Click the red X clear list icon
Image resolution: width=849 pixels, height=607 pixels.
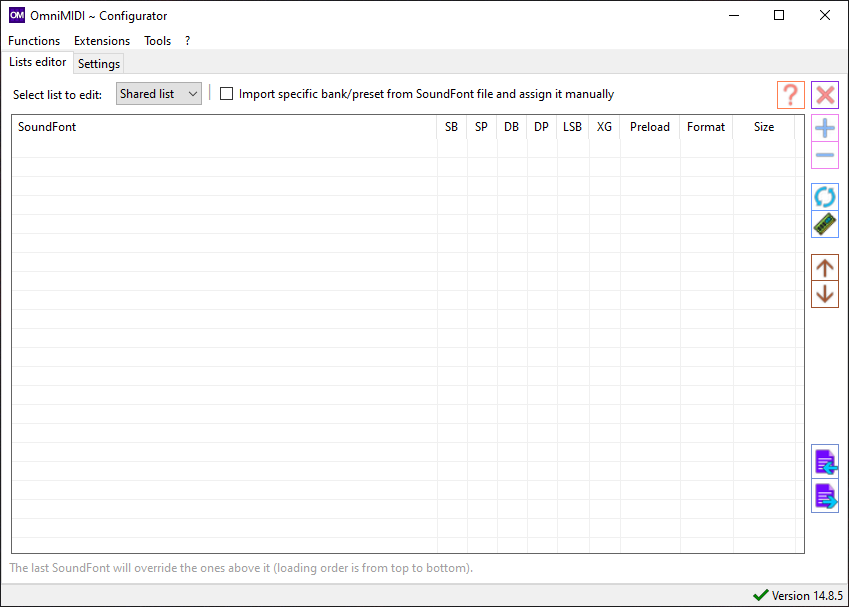point(825,95)
